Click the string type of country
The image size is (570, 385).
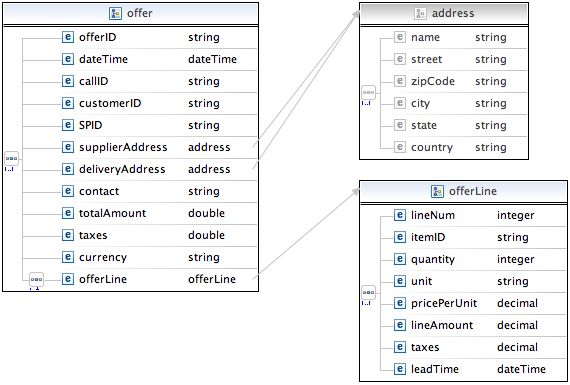[491, 148]
